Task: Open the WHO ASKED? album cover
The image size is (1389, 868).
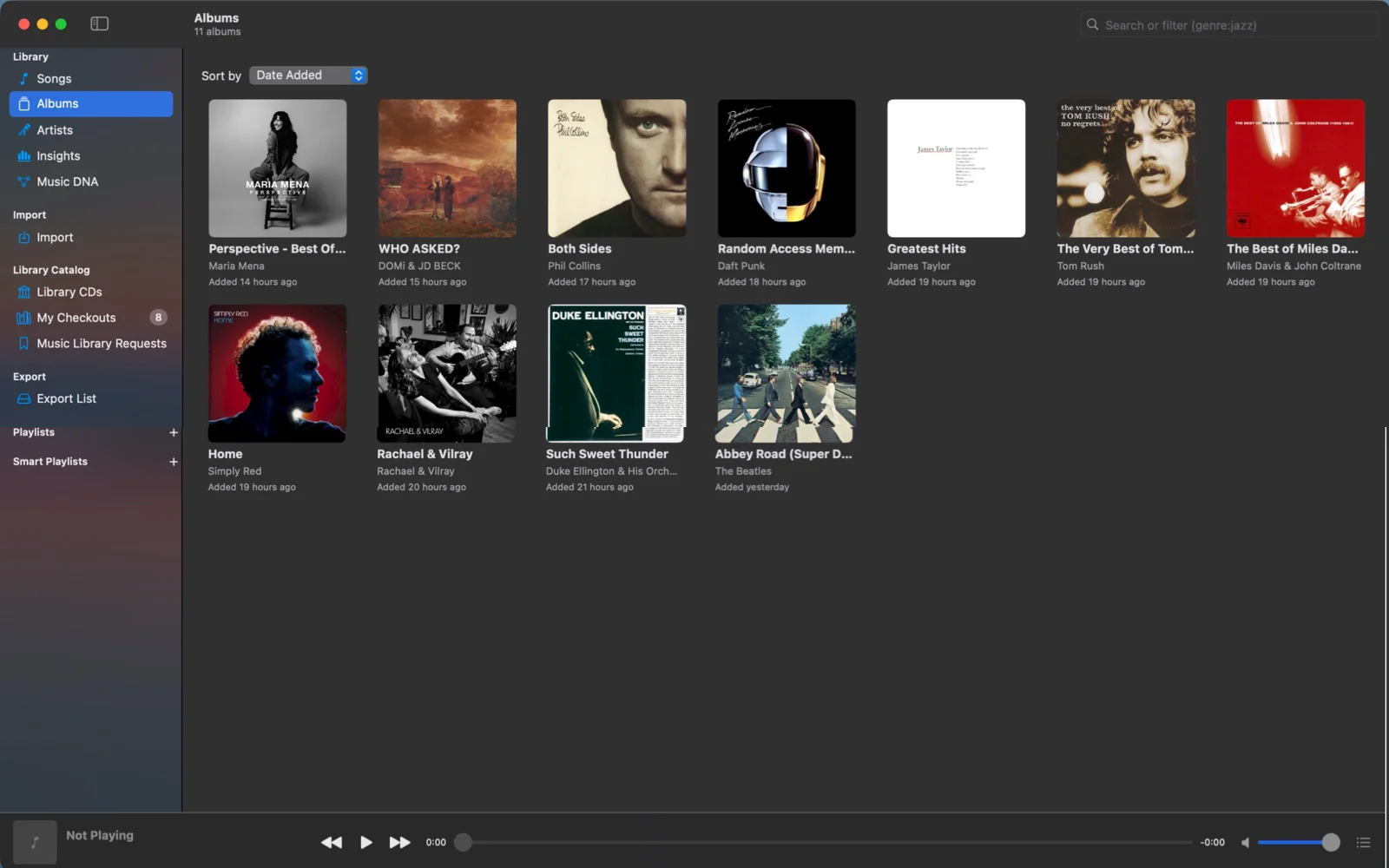Action: click(x=447, y=168)
